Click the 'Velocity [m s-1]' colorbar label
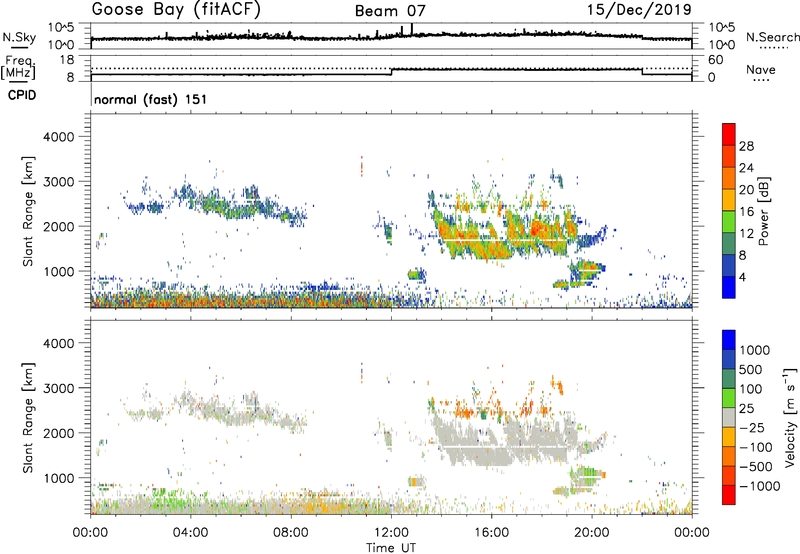 [790, 417]
